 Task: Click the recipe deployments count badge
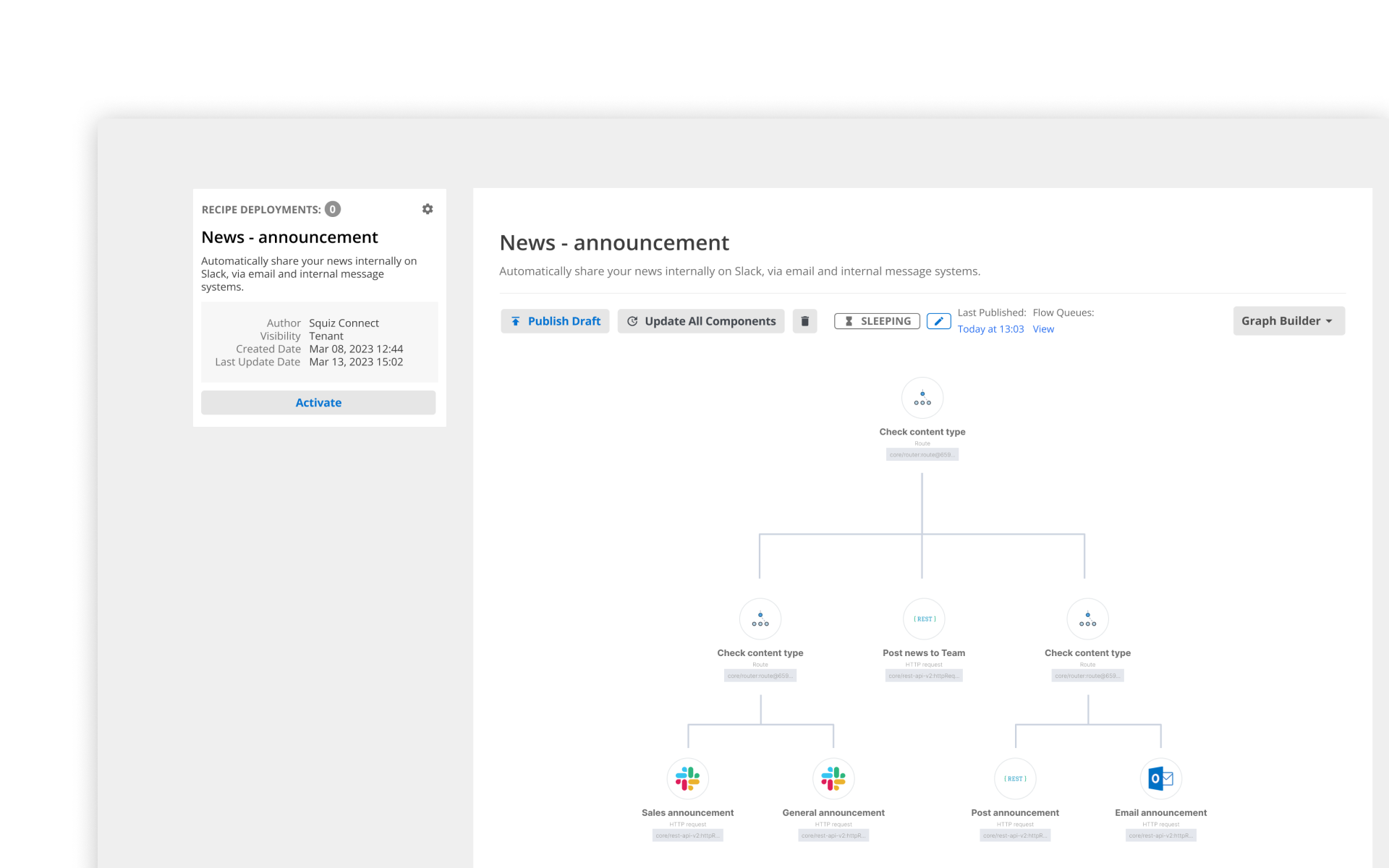333,209
